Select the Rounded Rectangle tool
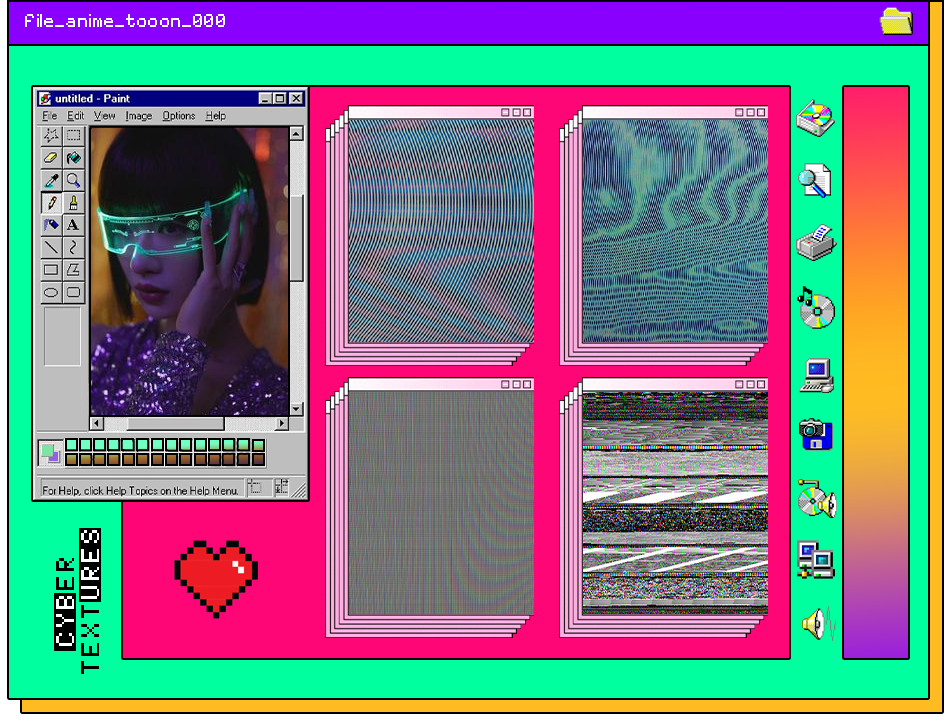950x723 pixels. pyautogui.click(x=73, y=292)
